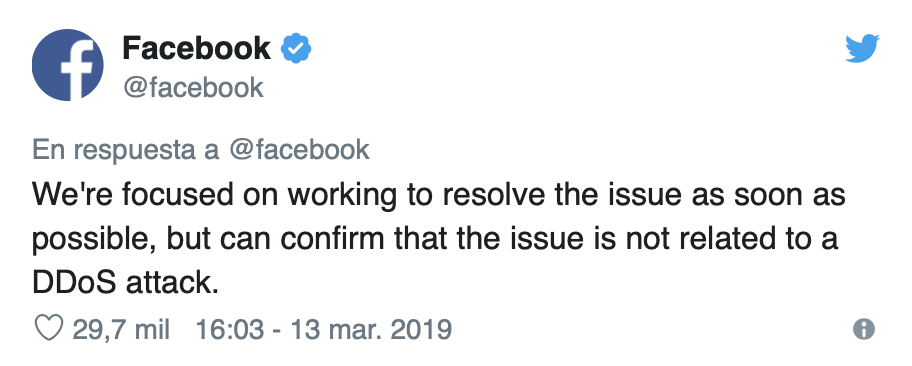
Task: Click the Twitter bird logo
Action: click(x=862, y=48)
